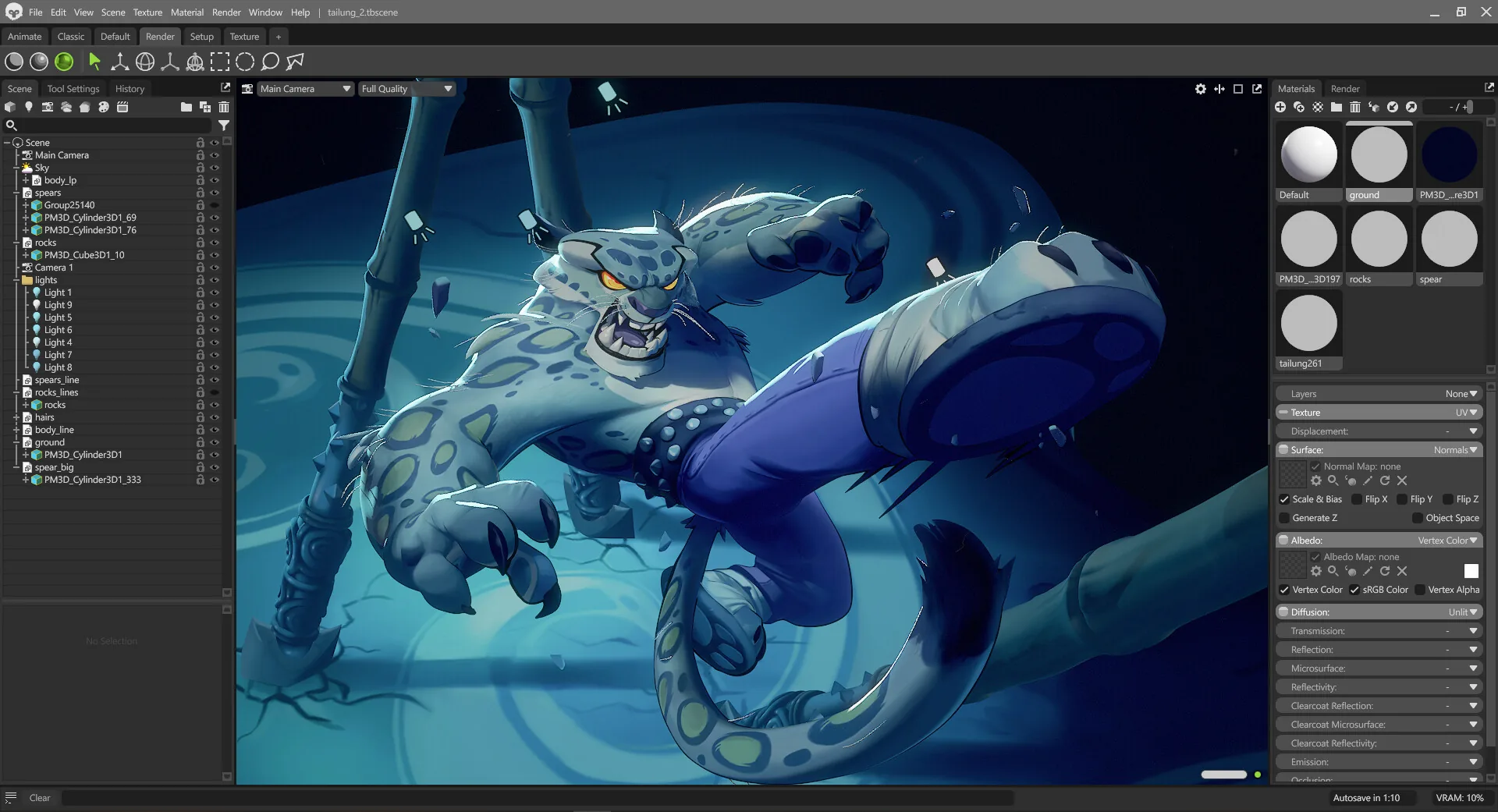The width and height of the screenshot is (1498, 812).
Task: Enable the Flip X checkbox
Action: point(1357,499)
